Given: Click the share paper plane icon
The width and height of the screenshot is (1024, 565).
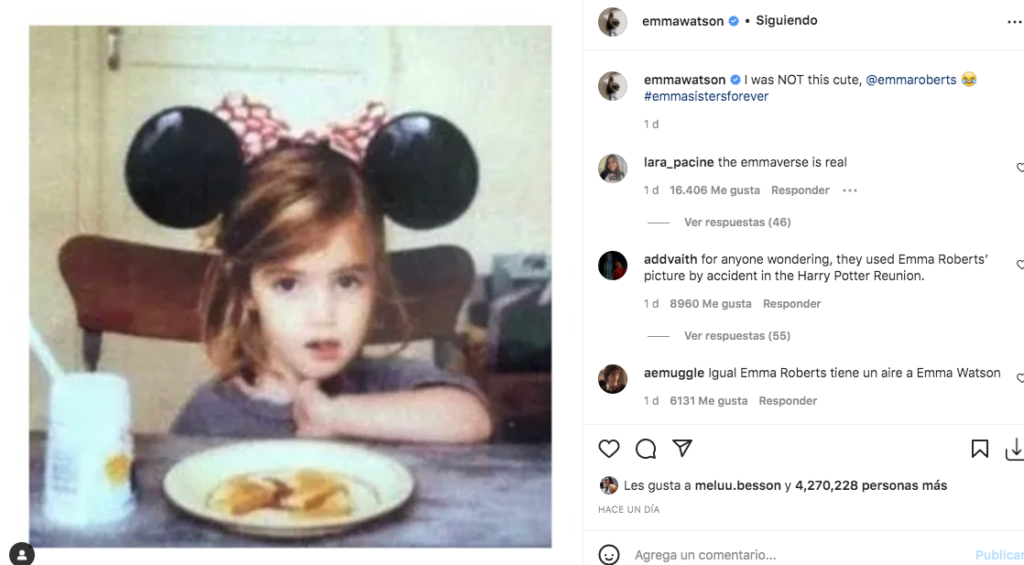Looking at the screenshot, I should 682,449.
